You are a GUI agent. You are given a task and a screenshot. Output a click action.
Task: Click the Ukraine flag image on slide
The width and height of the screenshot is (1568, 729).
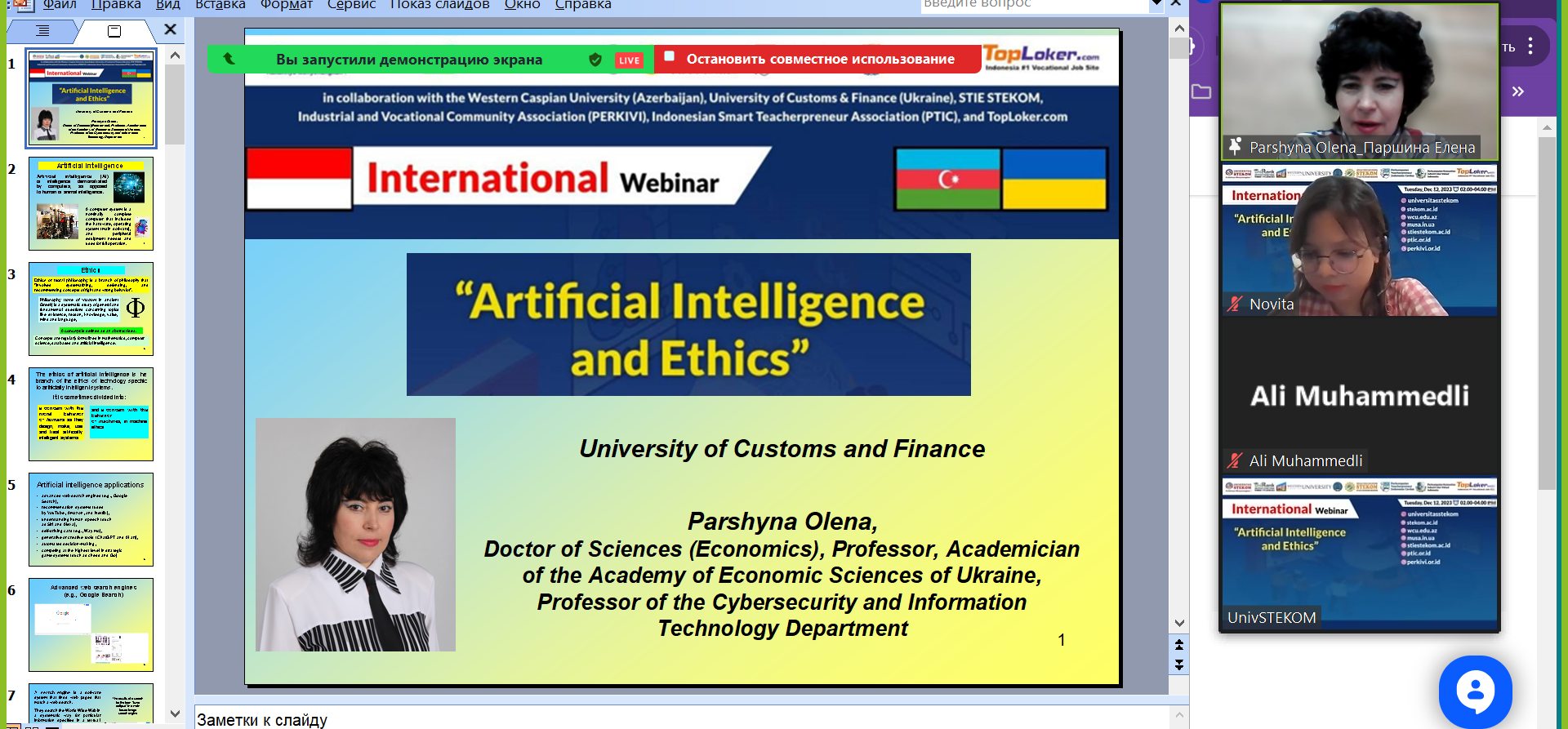click(1054, 179)
